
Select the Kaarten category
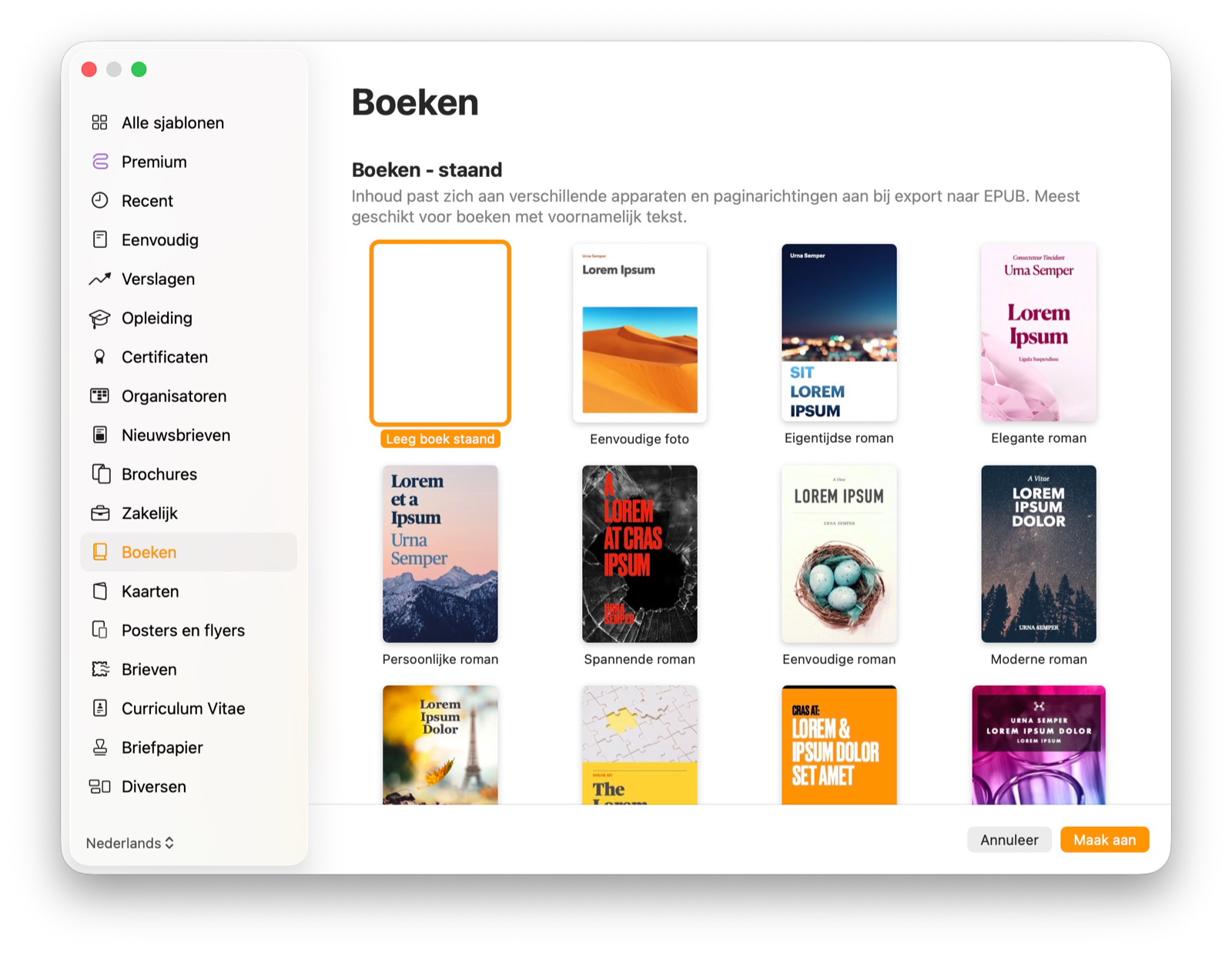tap(150, 591)
